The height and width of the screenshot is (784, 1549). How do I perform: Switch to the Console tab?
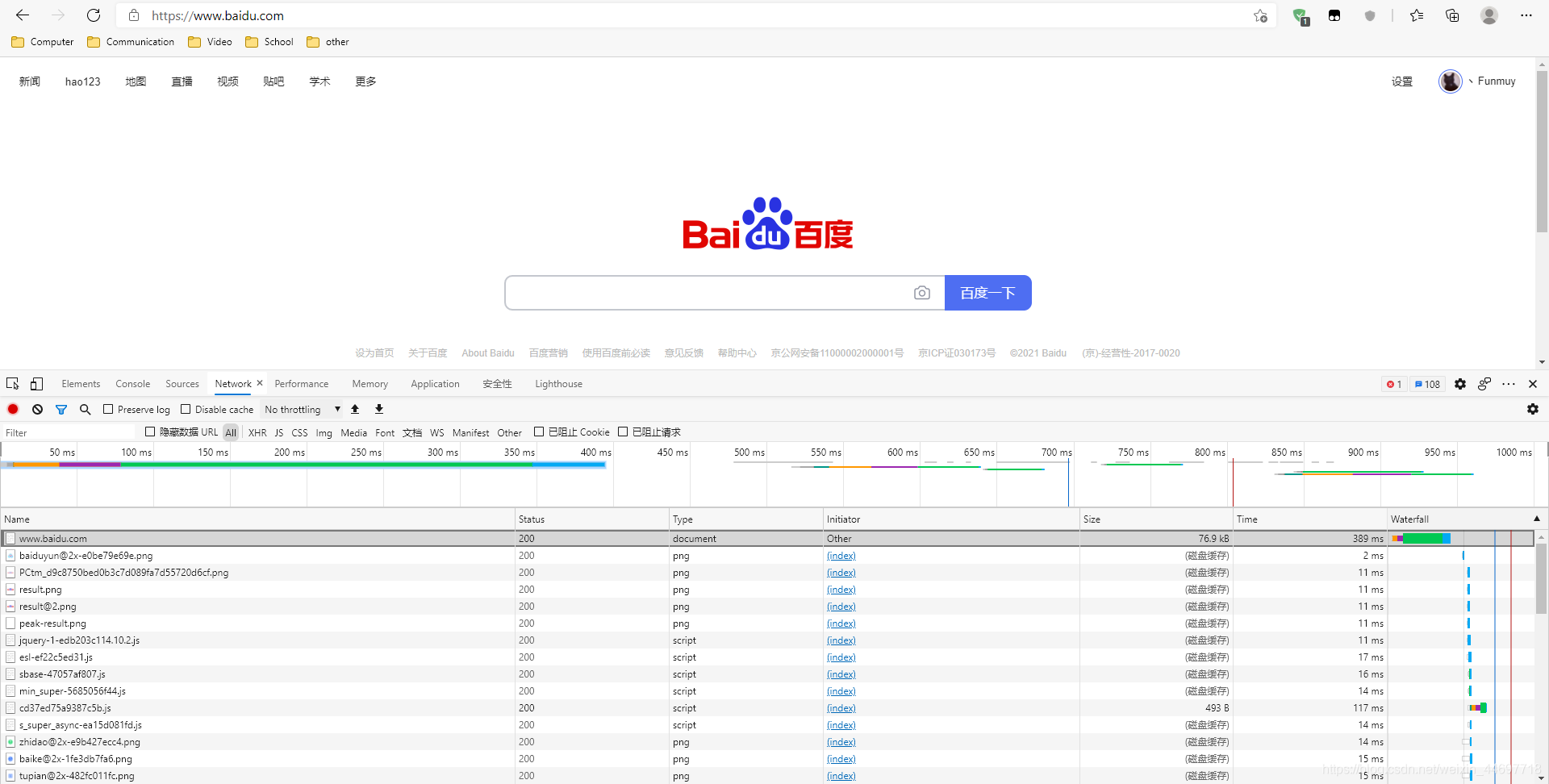[133, 384]
